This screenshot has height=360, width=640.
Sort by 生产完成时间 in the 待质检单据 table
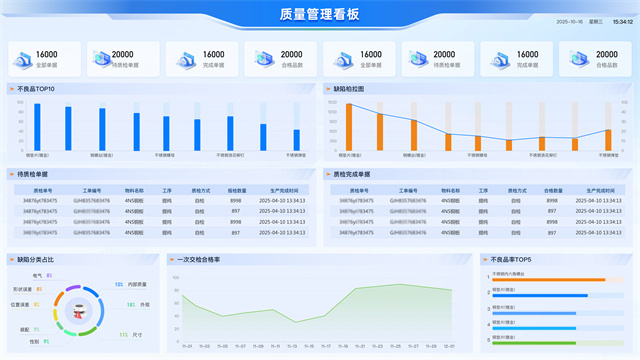[x=284, y=191]
